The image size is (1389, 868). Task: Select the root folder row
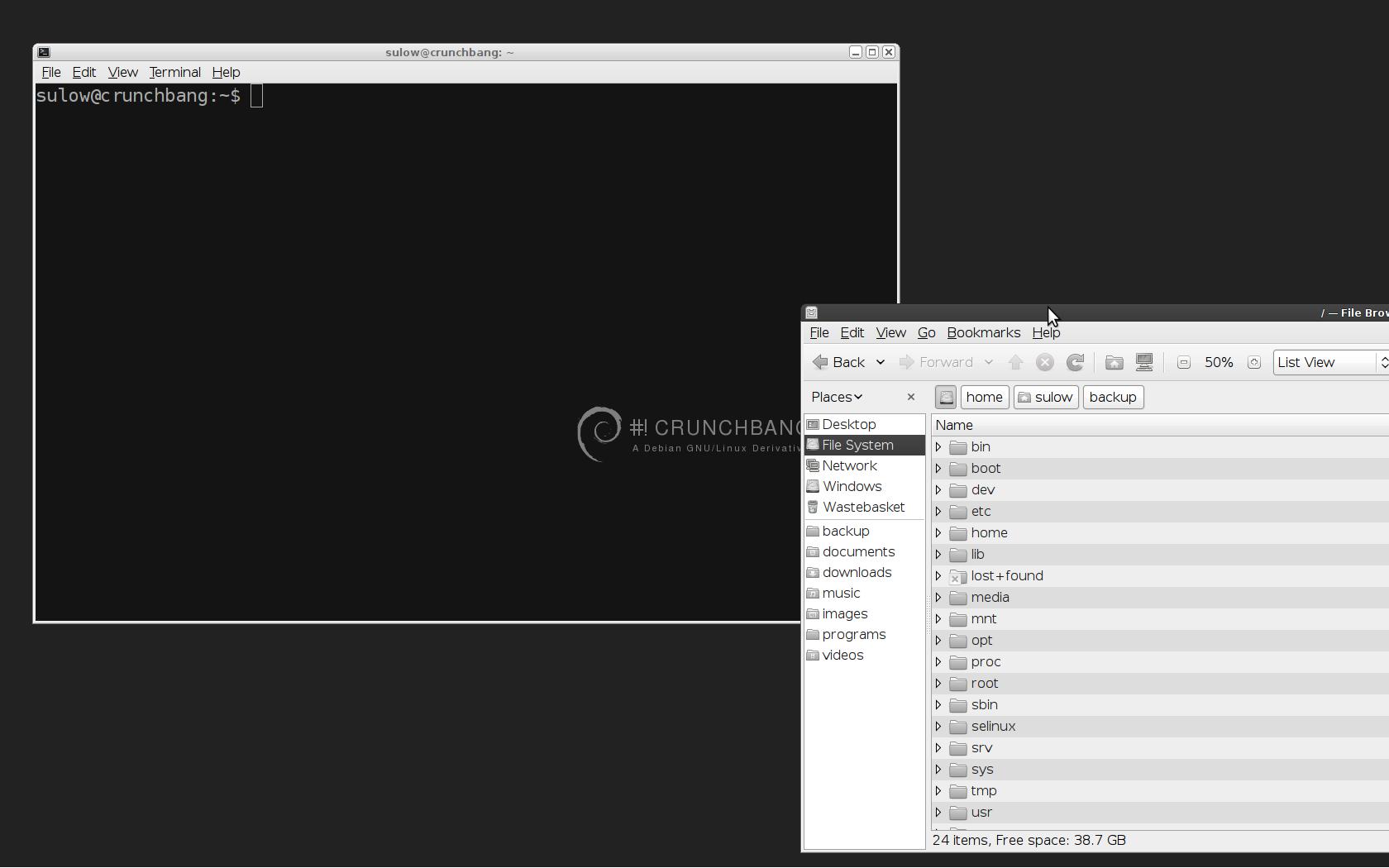[x=1160, y=683]
